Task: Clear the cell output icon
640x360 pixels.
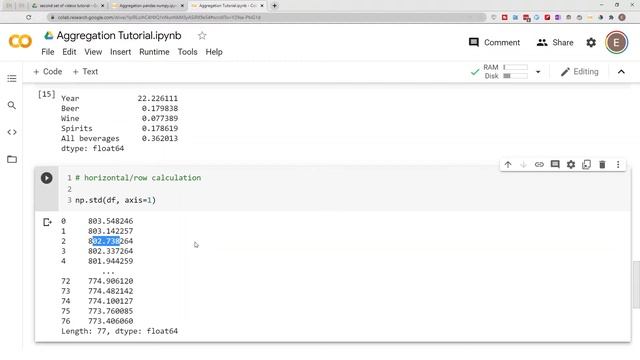Action: pos(47,222)
